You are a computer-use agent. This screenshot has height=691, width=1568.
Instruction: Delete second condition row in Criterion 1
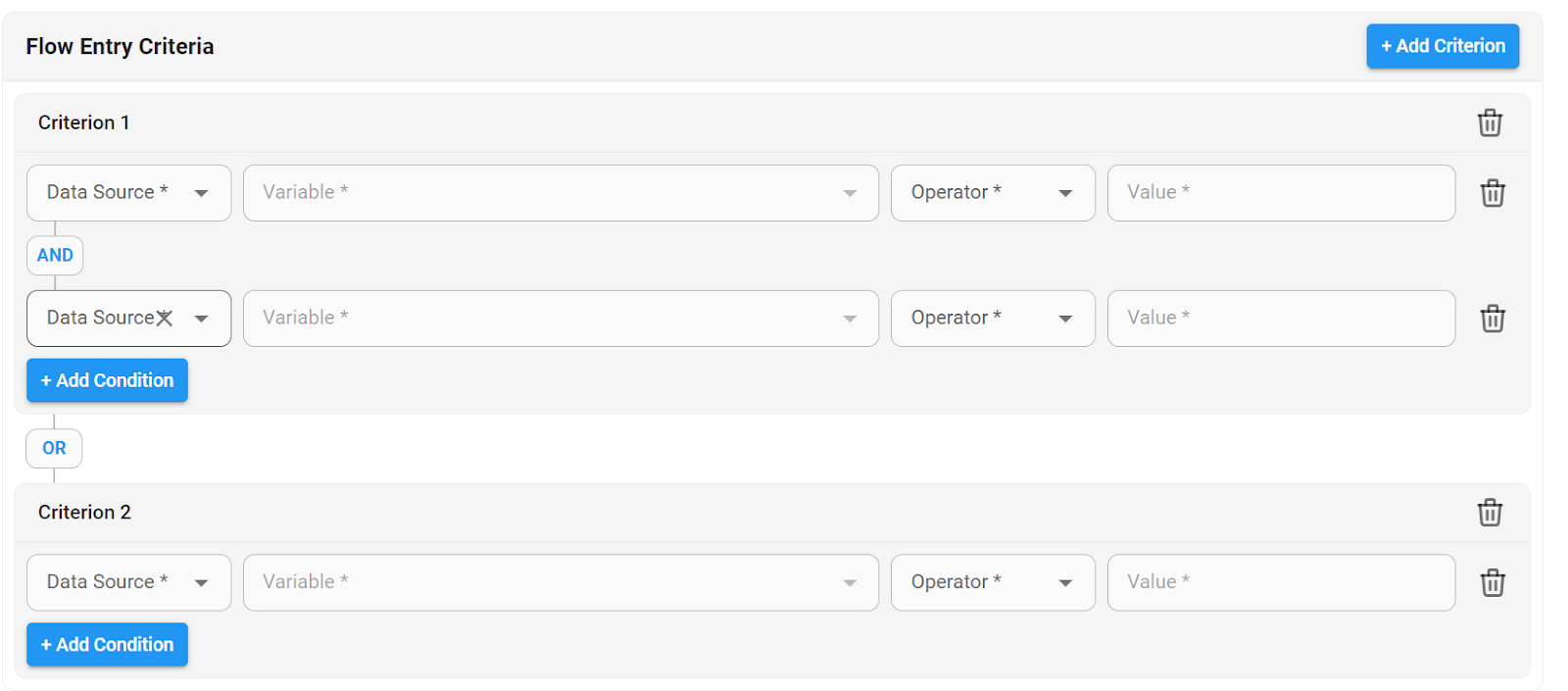pos(1493,319)
